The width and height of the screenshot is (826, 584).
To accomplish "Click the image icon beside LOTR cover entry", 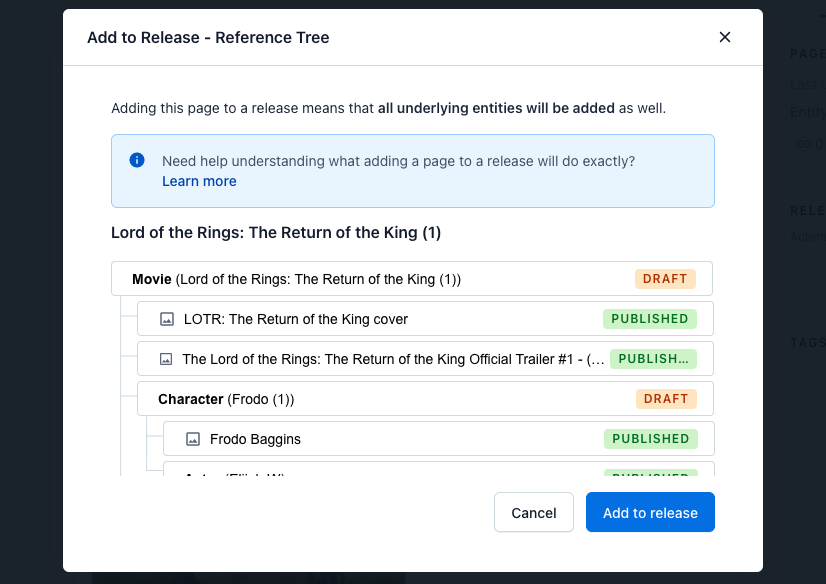I will click(x=167, y=319).
